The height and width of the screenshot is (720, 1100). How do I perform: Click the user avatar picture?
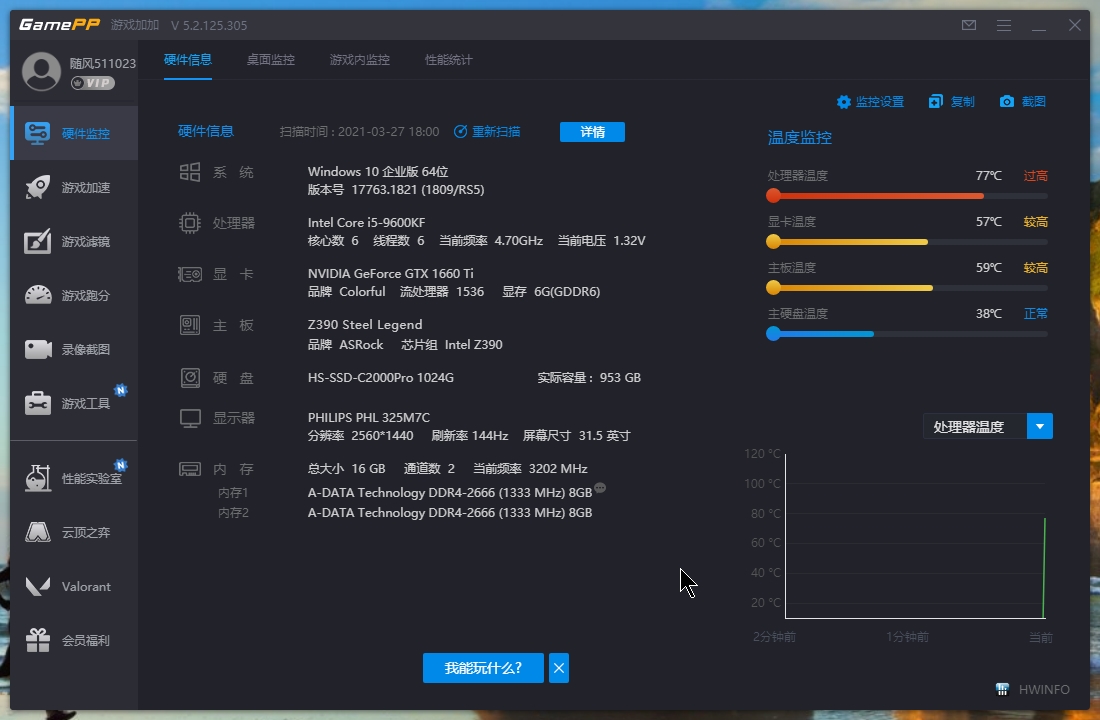[41, 72]
